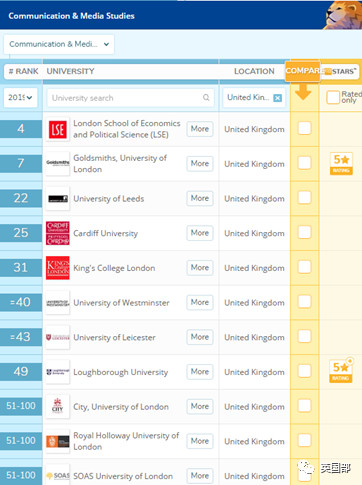
Task: Click More button for University of Leeds
Action: [200, 198]
